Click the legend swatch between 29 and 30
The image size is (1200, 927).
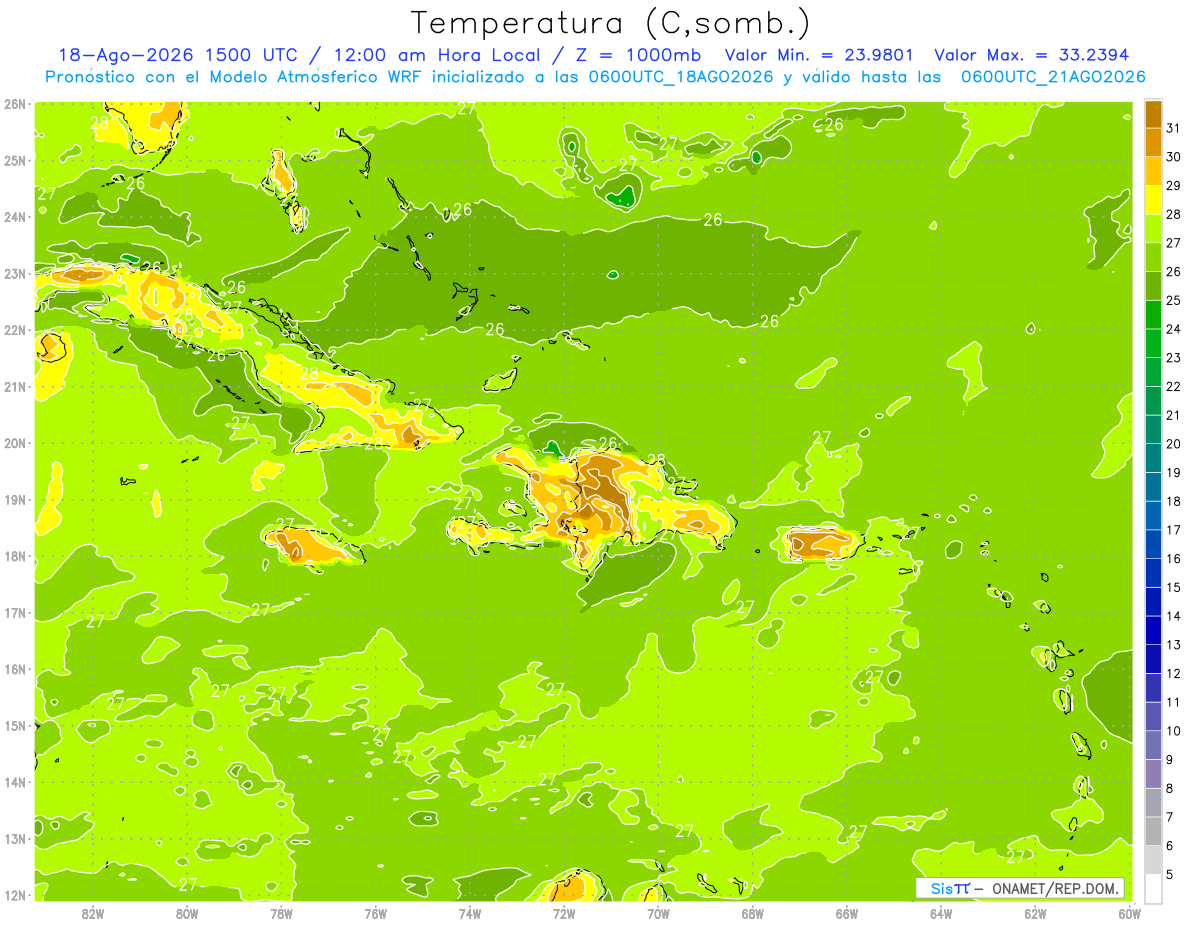pyautogui.click(x=1153, y=171)
